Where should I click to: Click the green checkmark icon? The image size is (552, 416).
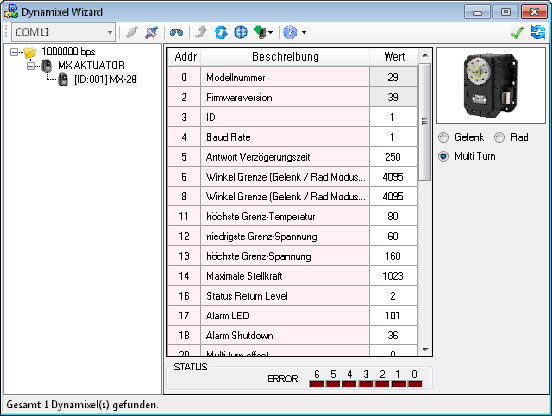[x=517, y=32]
